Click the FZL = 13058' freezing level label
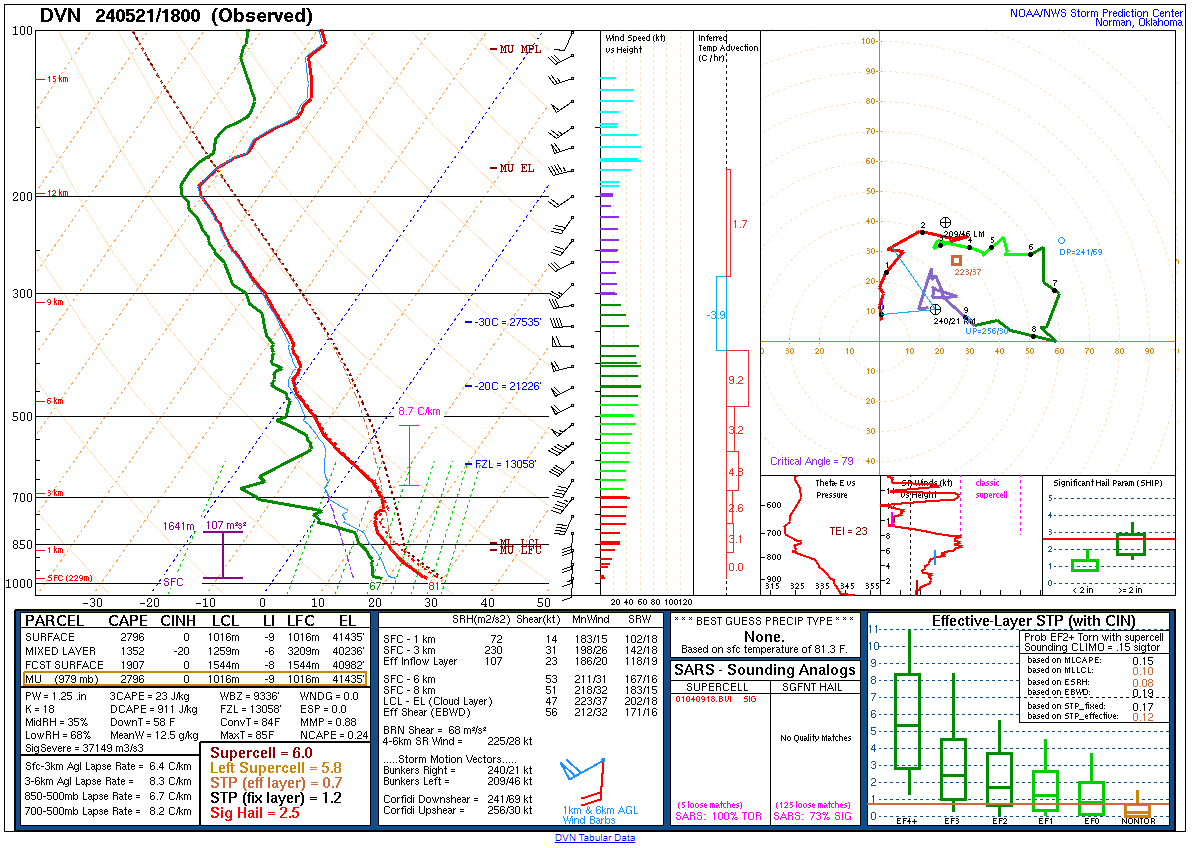Viewport: 1192px width, 848px height. pos(506,464)
